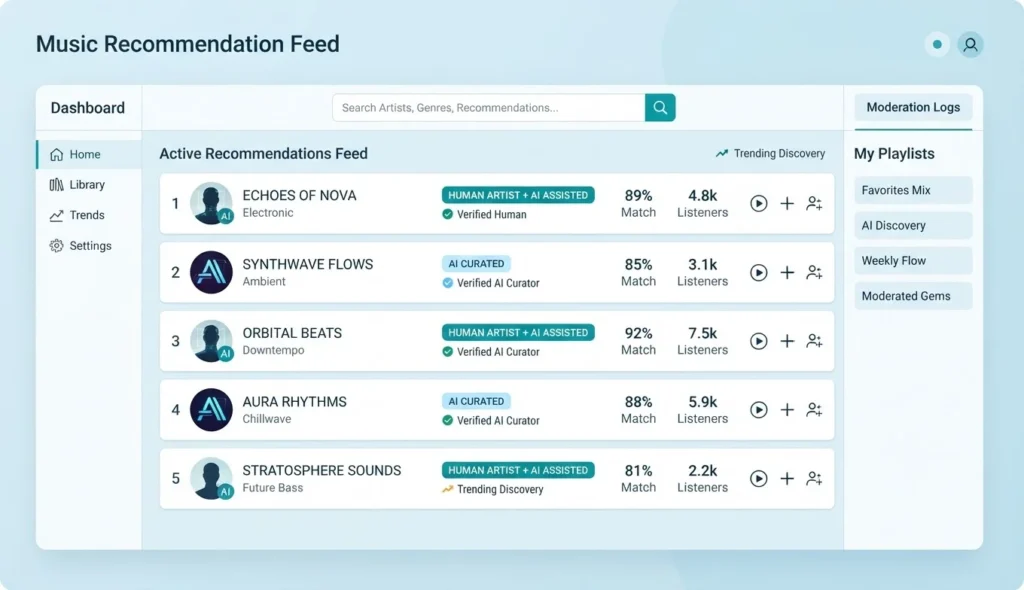The width and height of the screenshot is (1024, 590).
Task: Follow the Stratosphere Sounds artist
Action: click(814, 478)
